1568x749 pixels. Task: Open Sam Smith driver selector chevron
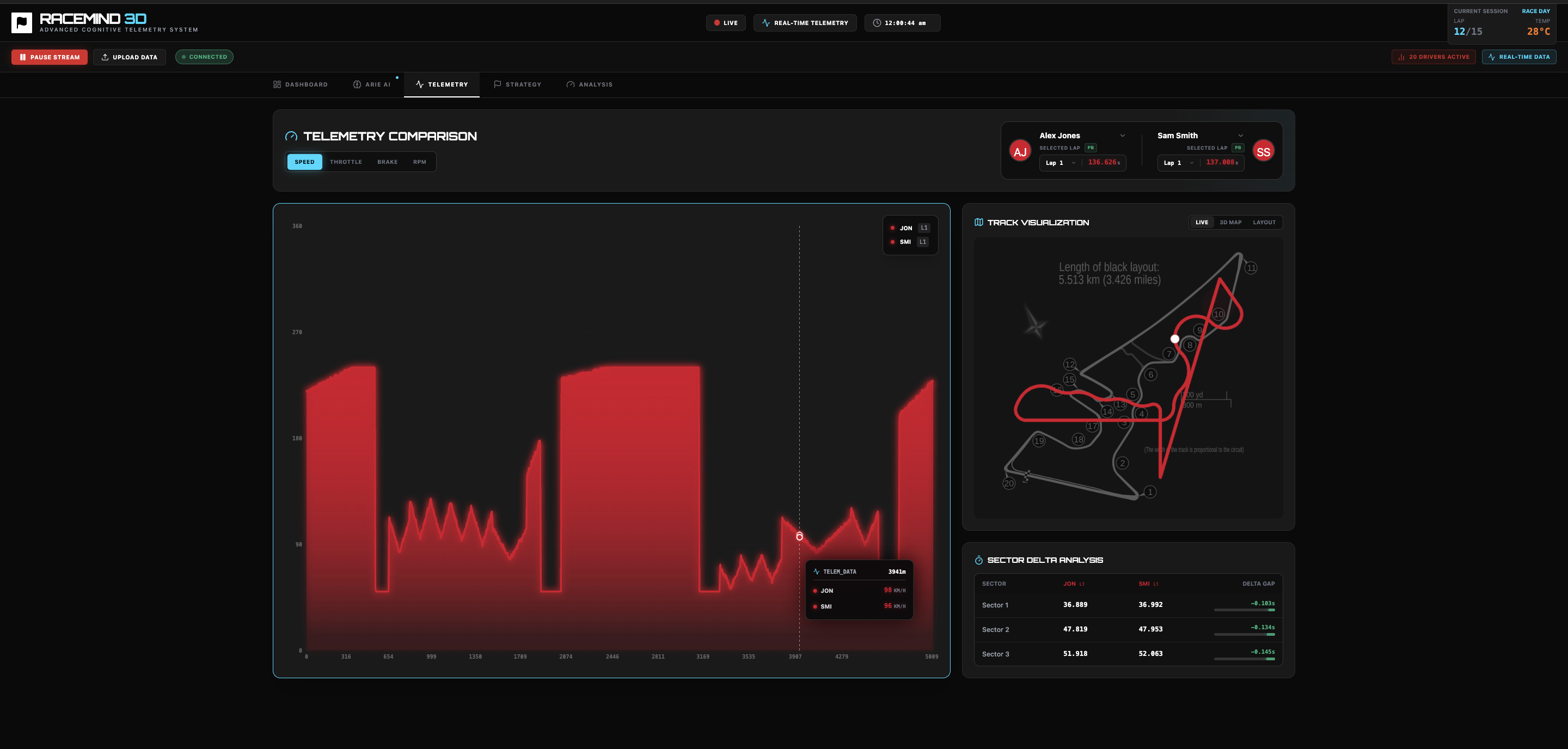1241,136
